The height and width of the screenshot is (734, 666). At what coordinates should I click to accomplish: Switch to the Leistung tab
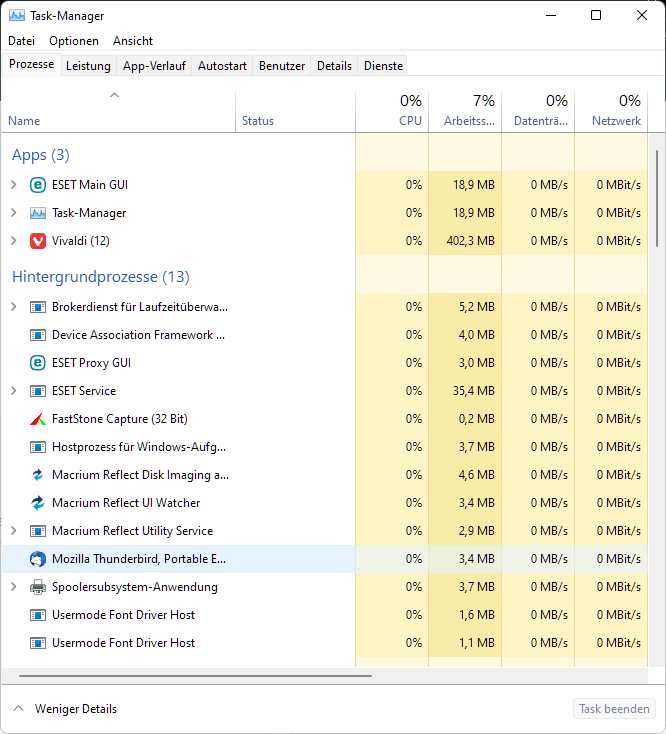pyautogui.click(x=88, y=66)
